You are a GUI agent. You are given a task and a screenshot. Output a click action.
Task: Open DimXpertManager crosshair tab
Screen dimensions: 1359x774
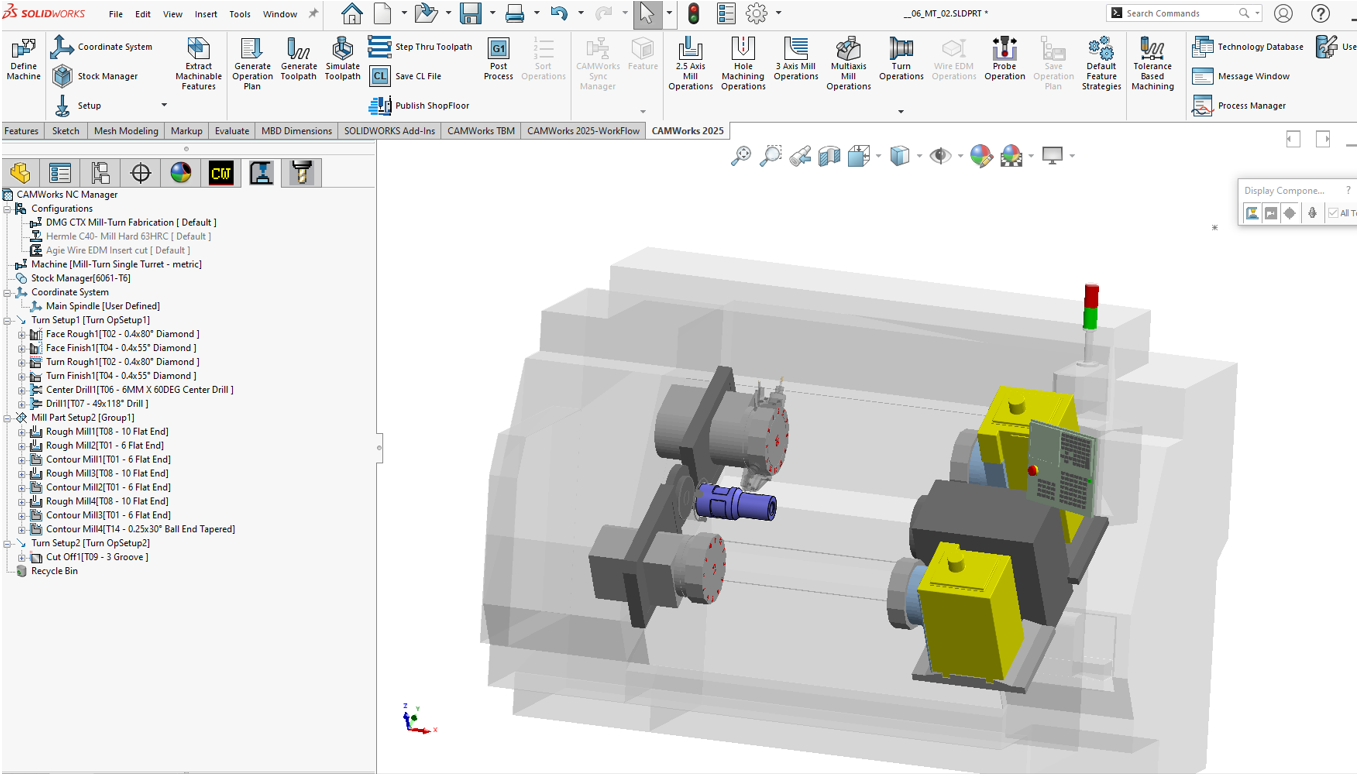point(141,173)
